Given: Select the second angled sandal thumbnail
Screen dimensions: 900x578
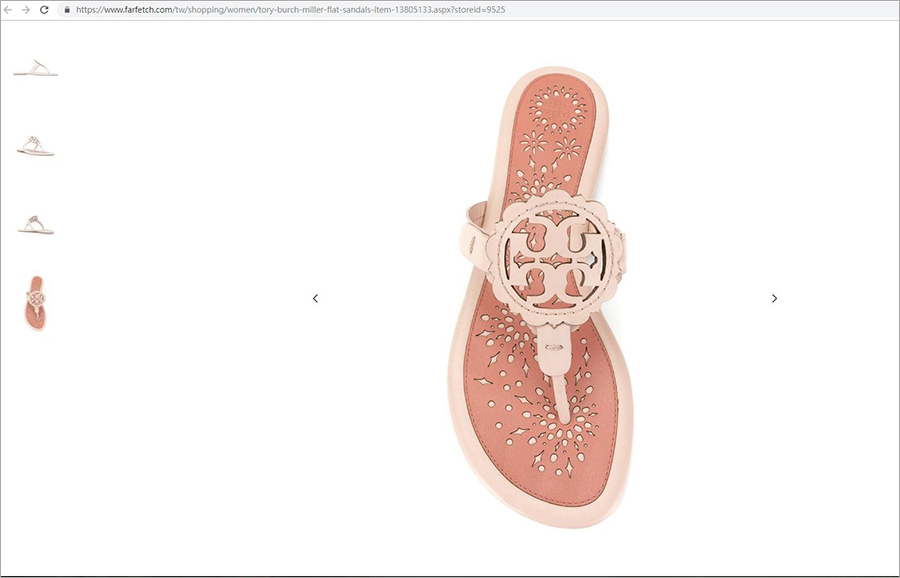Looking at the screenshot, I should tap(36, 146).
